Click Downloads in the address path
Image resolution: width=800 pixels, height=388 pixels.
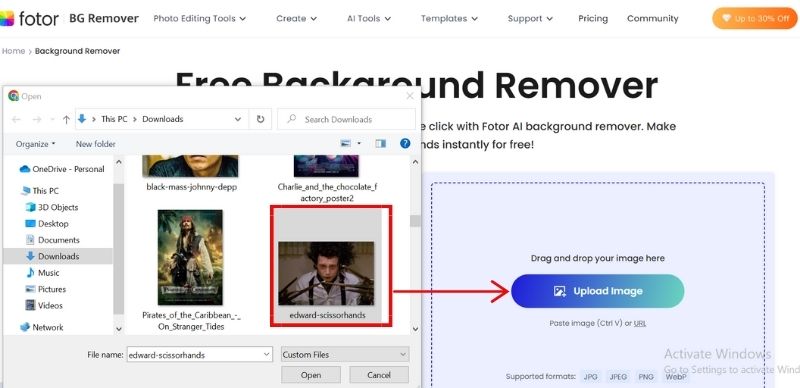point(162,119)
